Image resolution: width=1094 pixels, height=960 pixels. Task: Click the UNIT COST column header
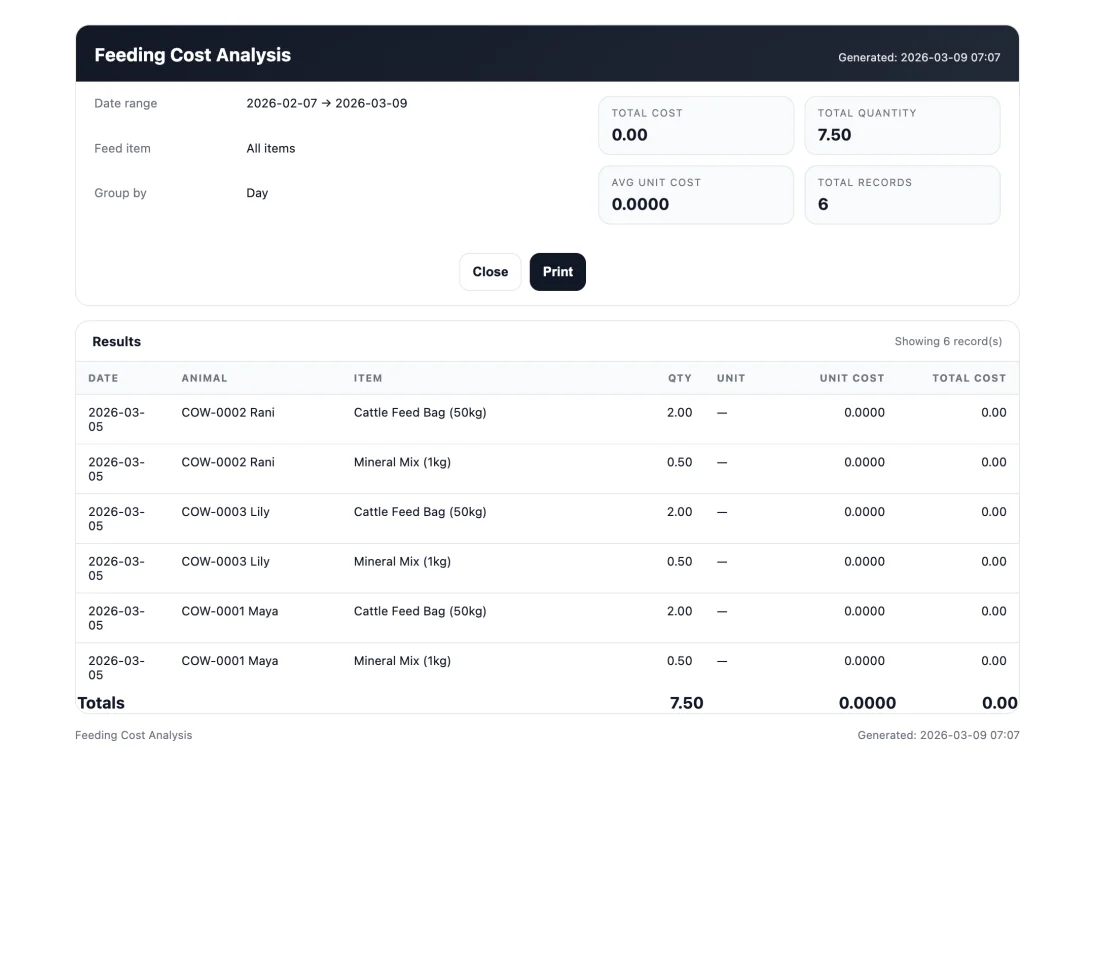(x=852, y=378)
